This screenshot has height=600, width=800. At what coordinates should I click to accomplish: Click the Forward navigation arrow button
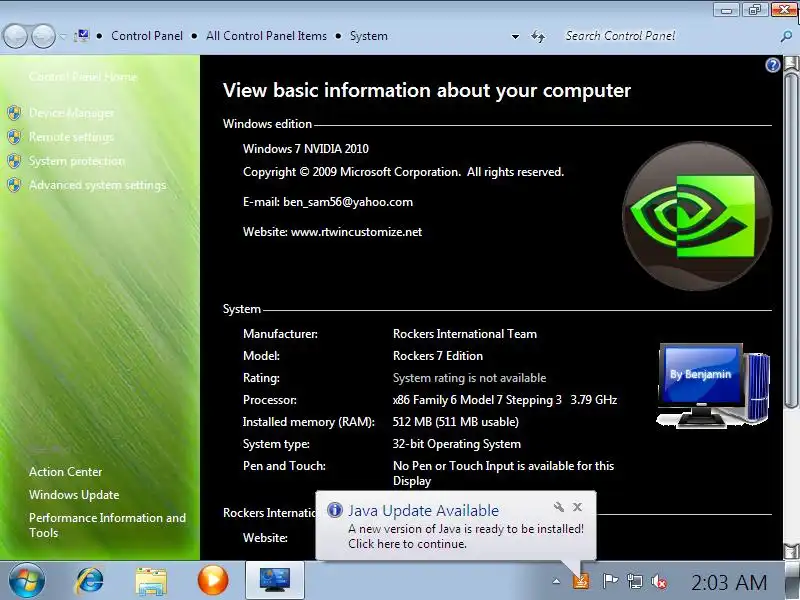(x=43, y=36)
